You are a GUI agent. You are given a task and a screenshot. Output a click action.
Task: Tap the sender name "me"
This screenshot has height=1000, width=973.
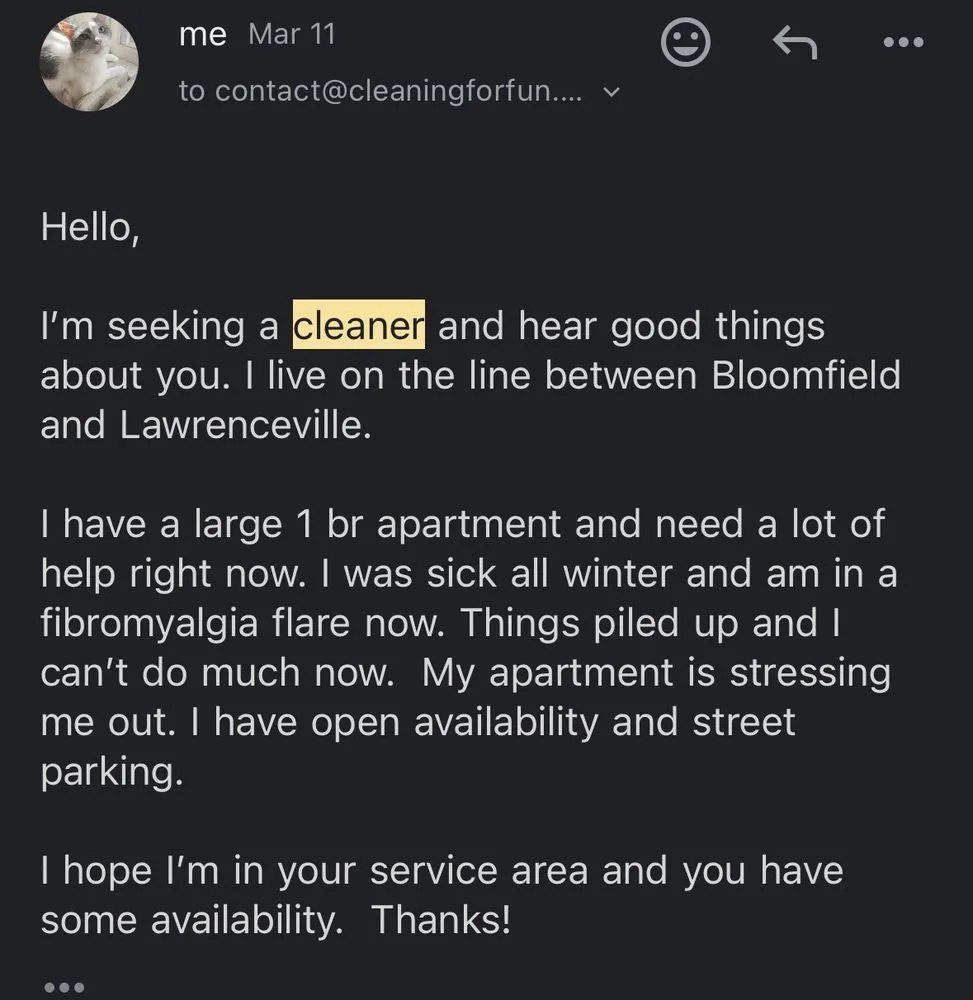(x=203, y=34)
